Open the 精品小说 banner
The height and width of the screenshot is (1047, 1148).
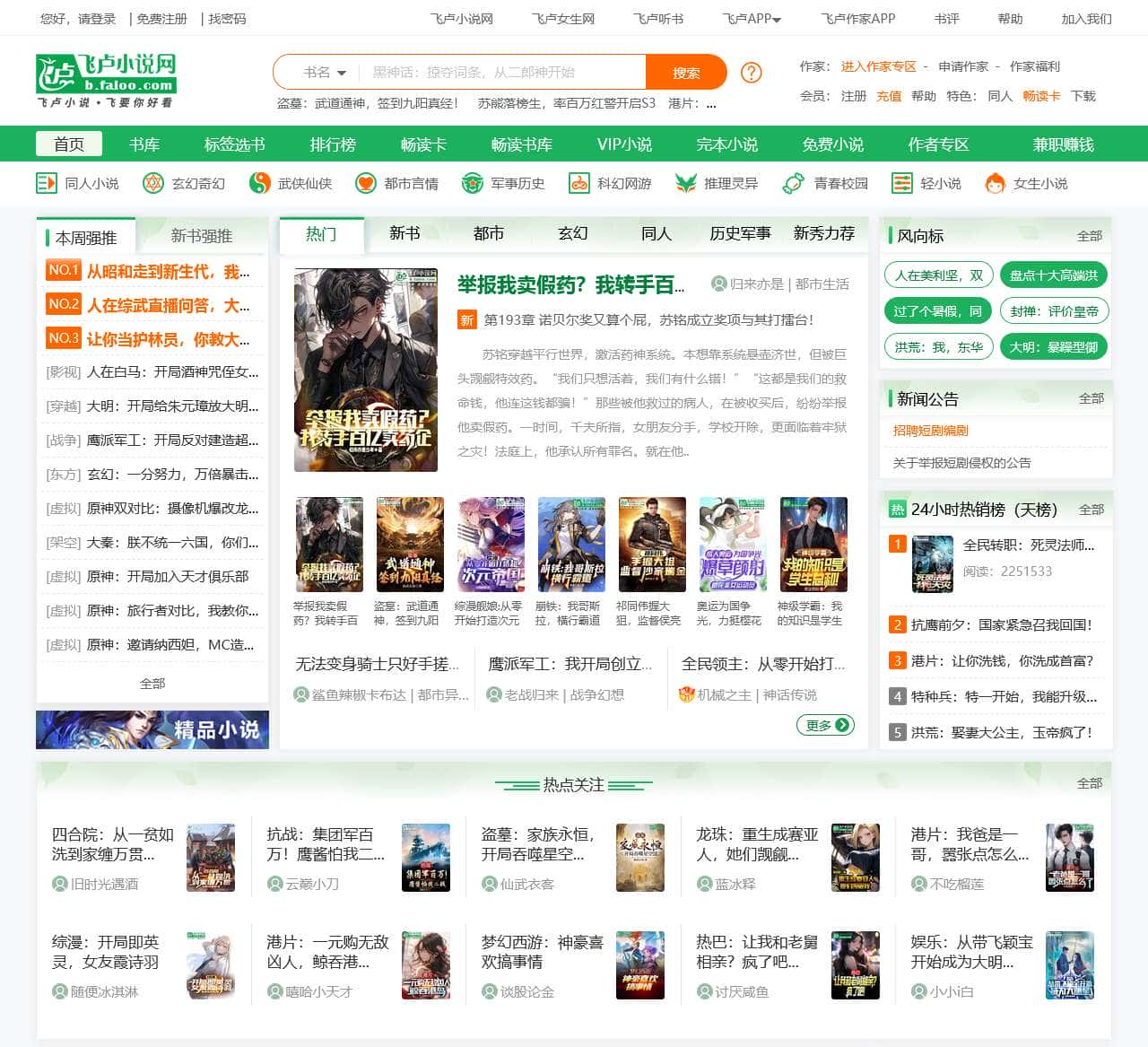(152, 729)
